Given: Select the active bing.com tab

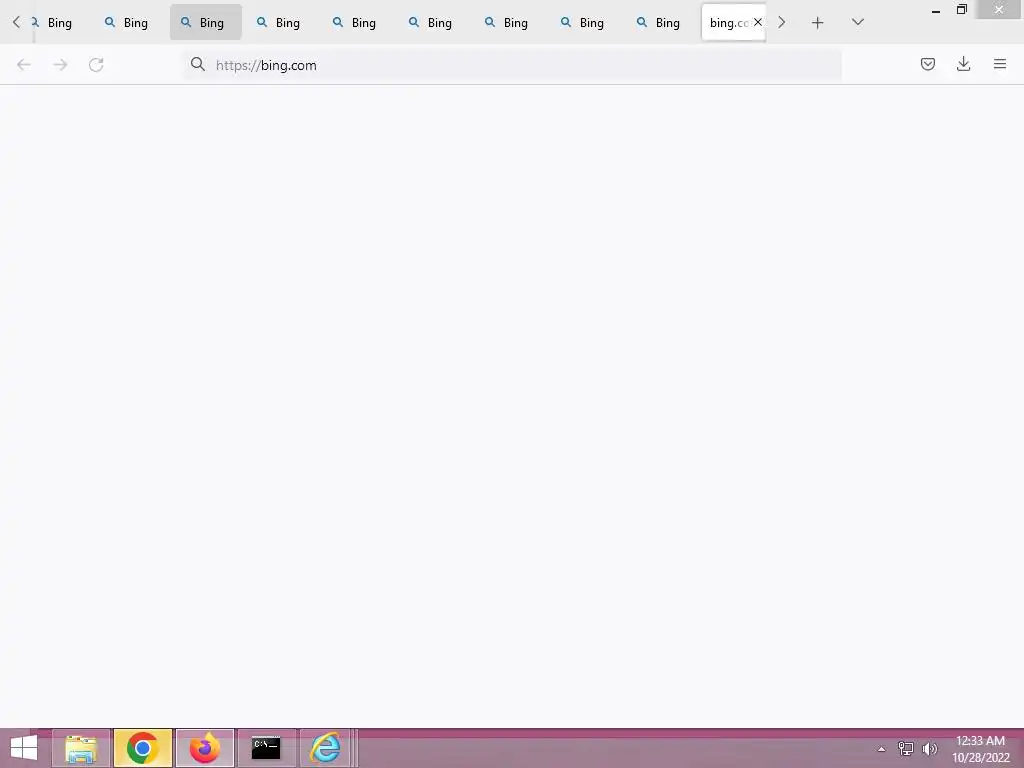Looking at the screenshot, I should [733, 22].
